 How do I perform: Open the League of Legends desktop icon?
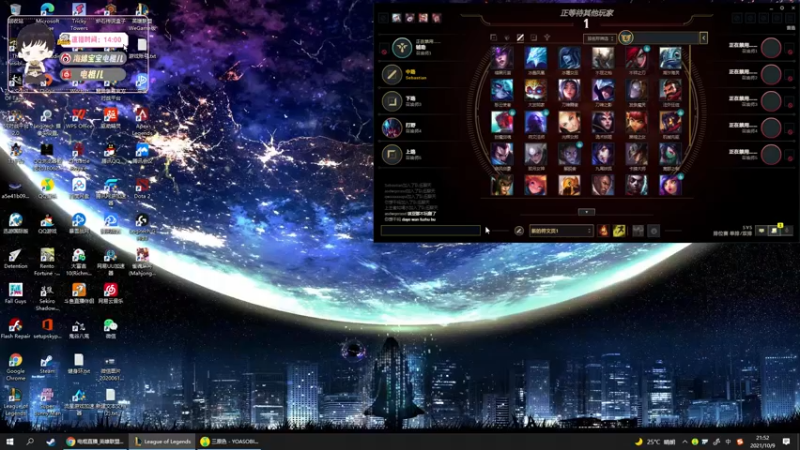(x=15, y=402)
